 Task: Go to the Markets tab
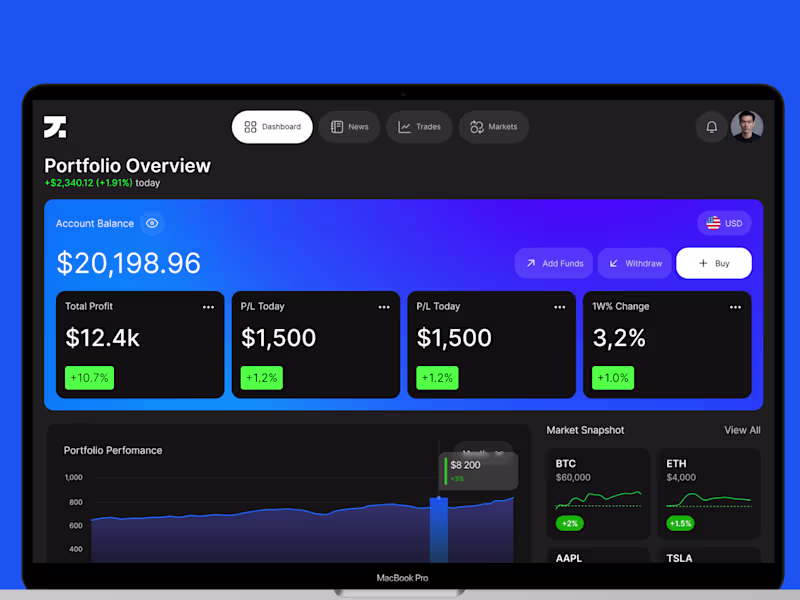(x=493, y=127)
